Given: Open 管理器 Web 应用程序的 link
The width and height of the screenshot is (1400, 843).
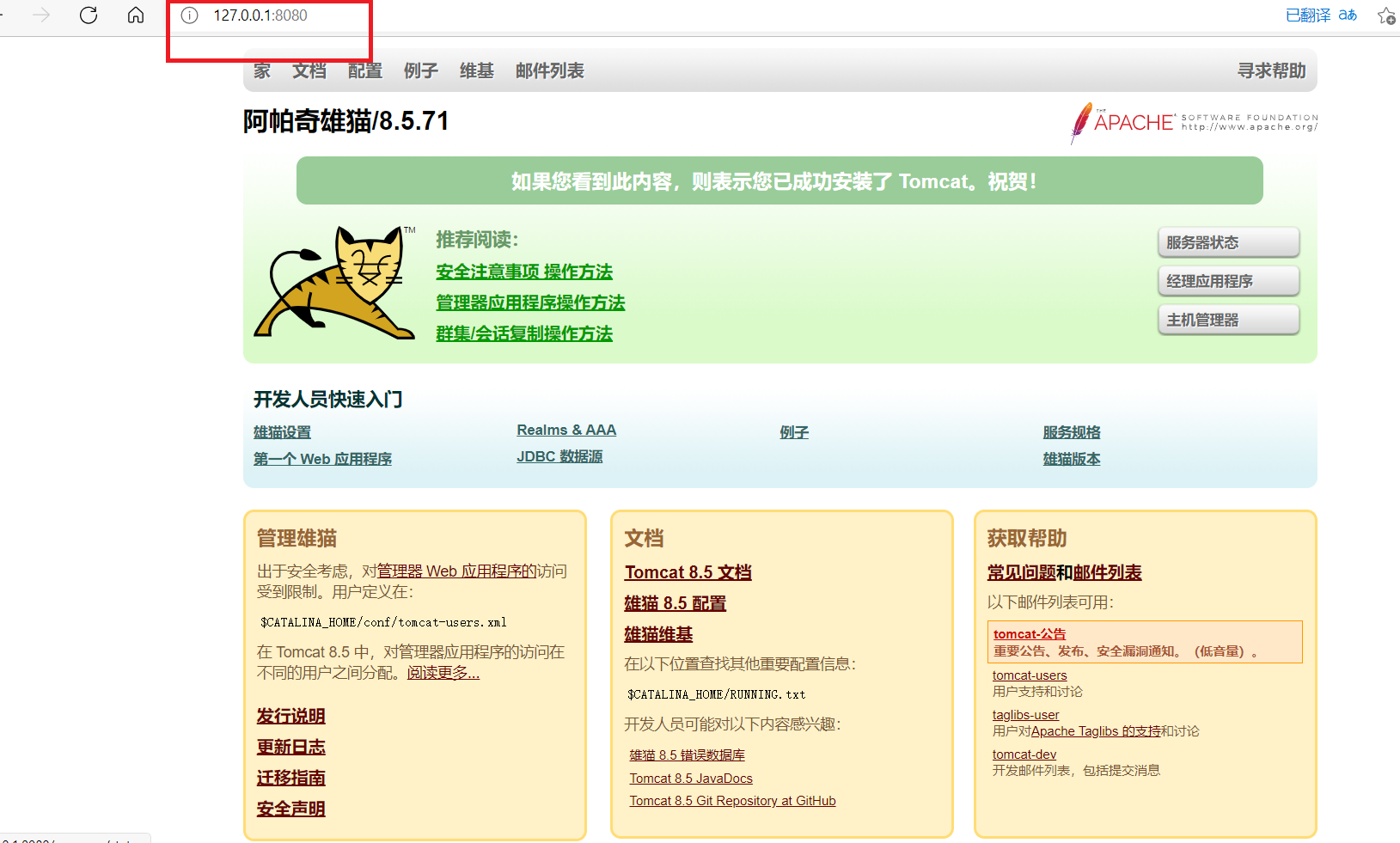Looking at the screenshot, I should pyautogui.click(x=457, y=571).
